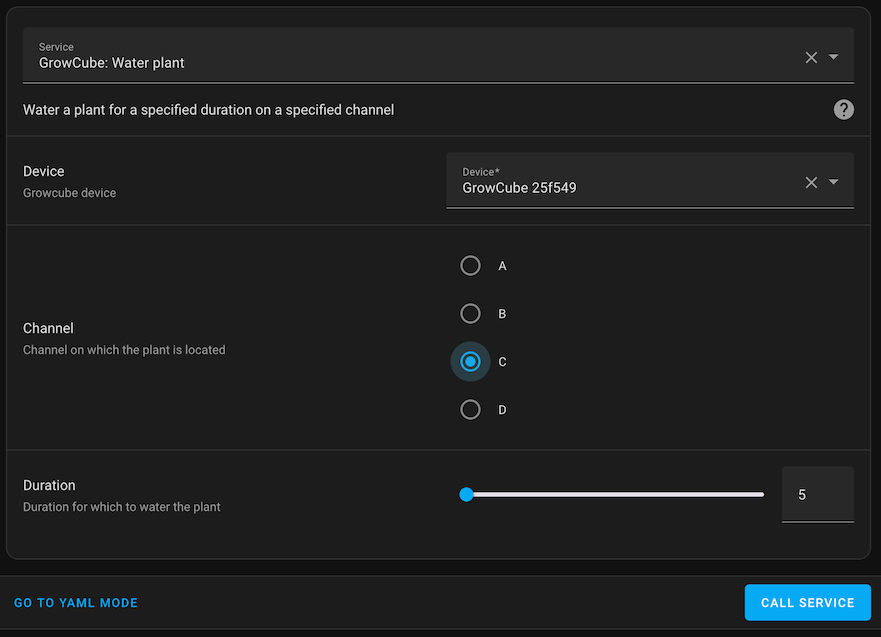Open the Service dropdown arrow

click(834, 57)
